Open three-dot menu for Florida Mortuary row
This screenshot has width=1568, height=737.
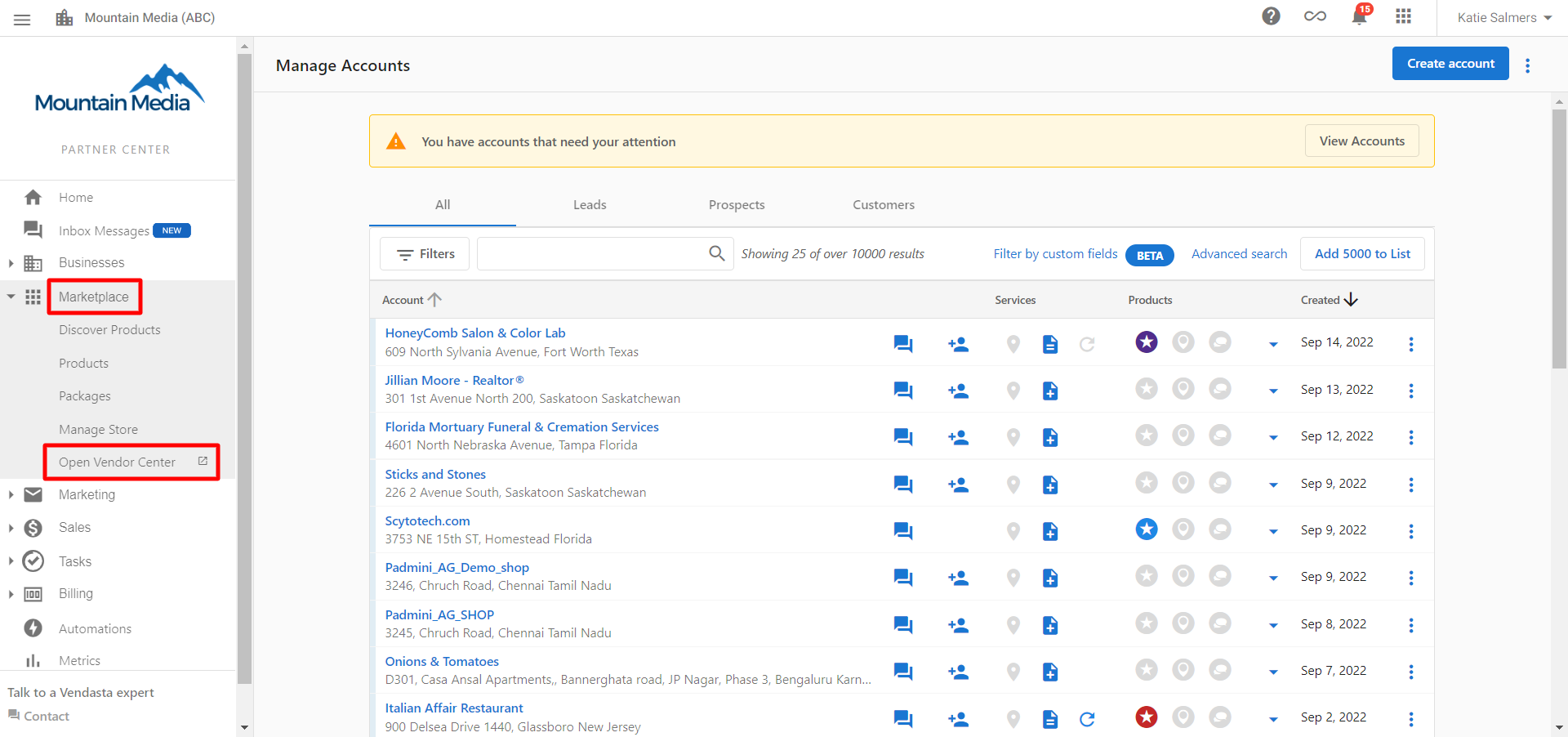click(1411, 437)
